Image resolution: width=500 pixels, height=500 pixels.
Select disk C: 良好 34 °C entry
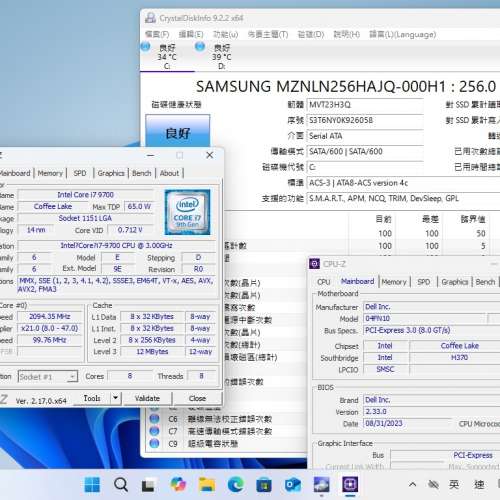(167, 57)
